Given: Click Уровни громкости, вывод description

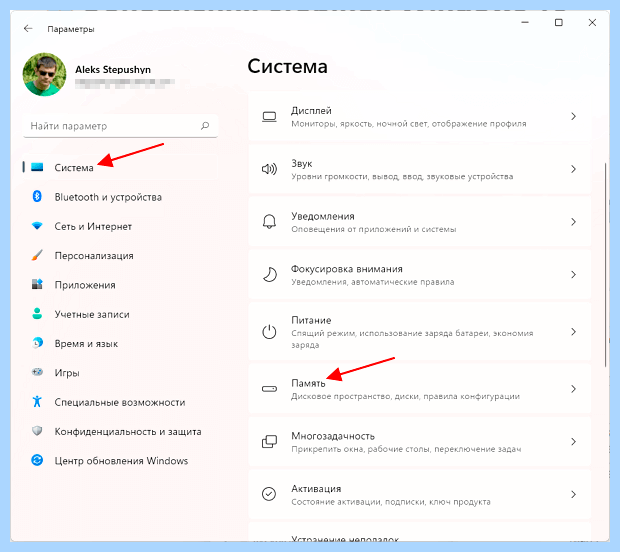Looking at the screenshot, I should click(402, 176).
